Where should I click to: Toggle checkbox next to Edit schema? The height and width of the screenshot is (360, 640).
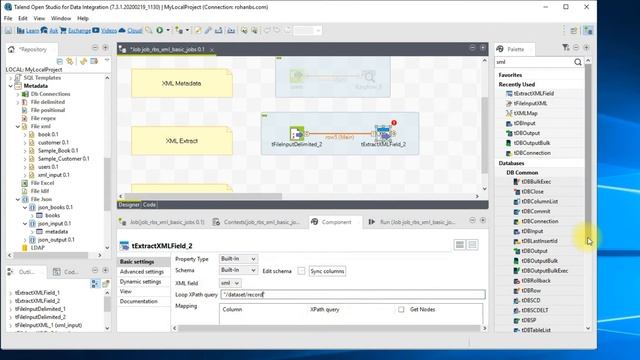point(301,271)
